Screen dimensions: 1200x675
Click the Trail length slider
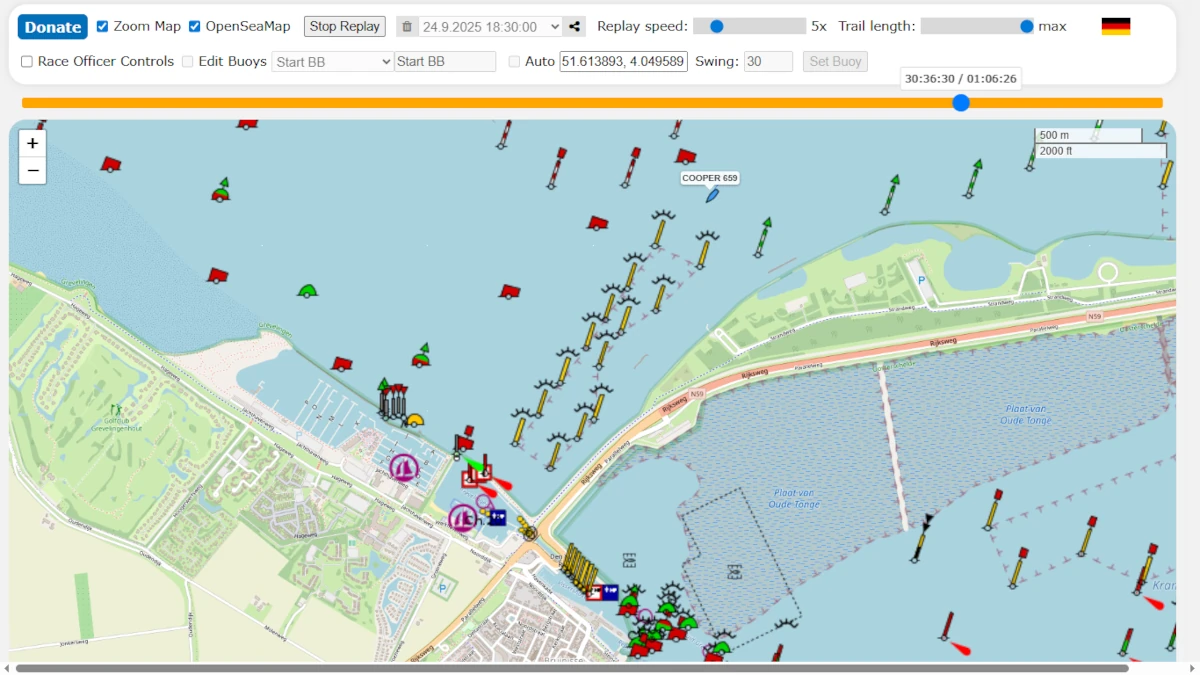[x=977, y=26]
